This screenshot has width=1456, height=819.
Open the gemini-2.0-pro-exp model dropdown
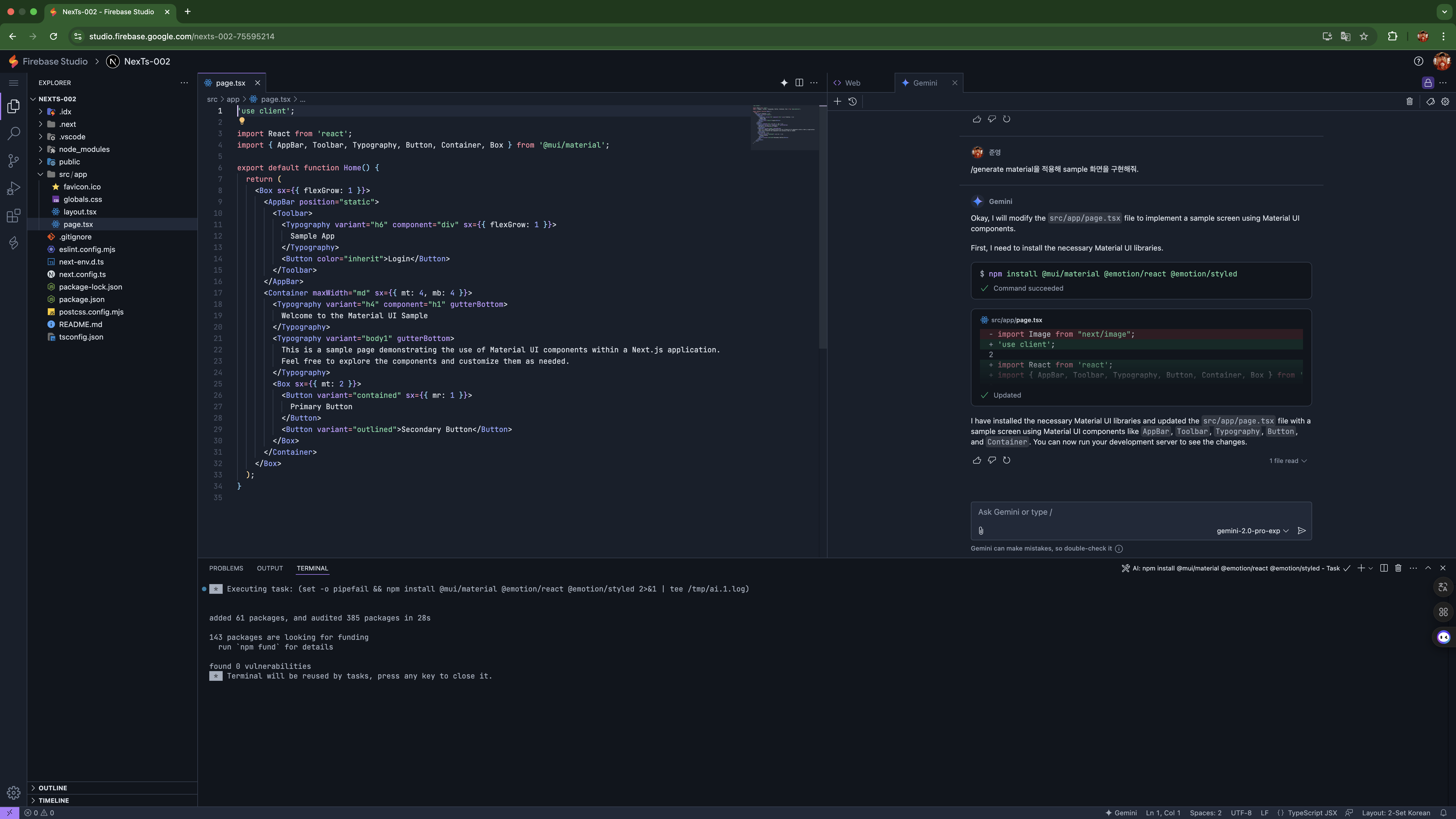[x=1252, y=531]
